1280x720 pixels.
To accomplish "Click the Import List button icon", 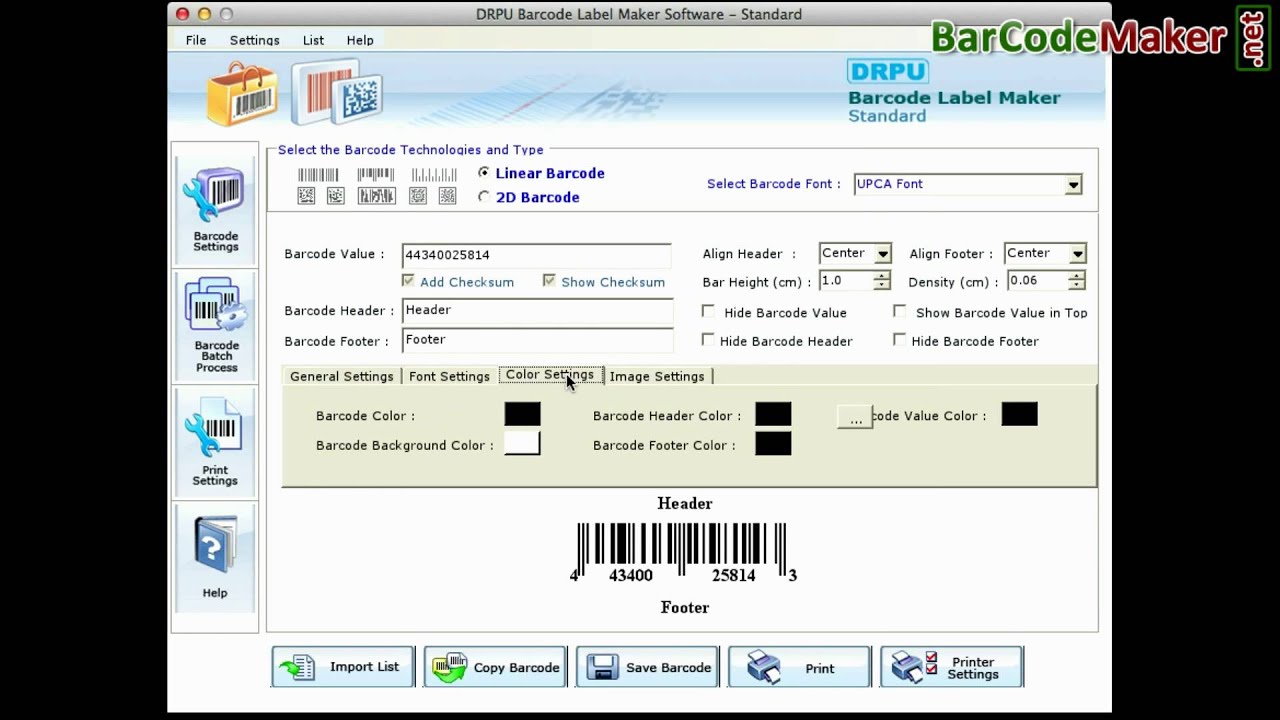I will tap(297, 667).
